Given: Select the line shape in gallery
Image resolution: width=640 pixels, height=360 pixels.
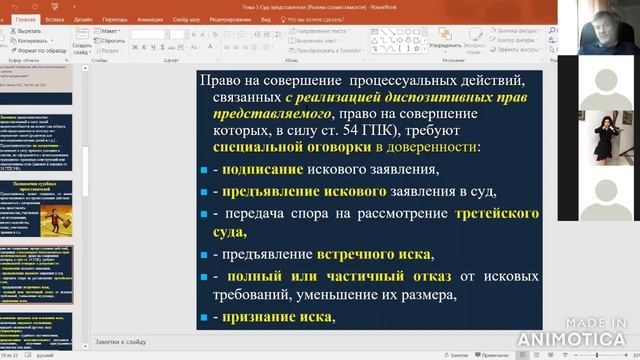Looking at the screenshot, I should pos(383,32).
